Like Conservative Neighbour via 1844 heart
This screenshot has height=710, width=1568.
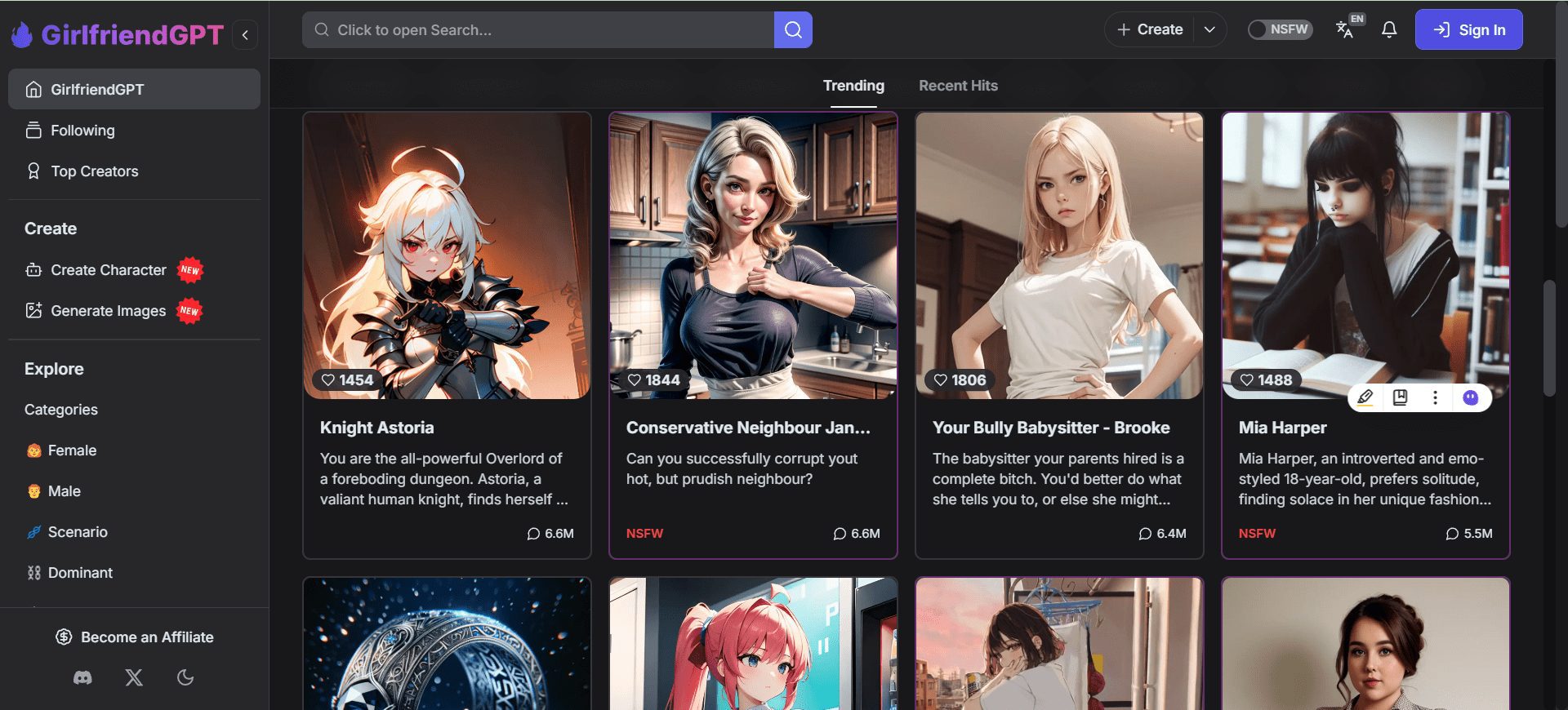tap(653, 379)
